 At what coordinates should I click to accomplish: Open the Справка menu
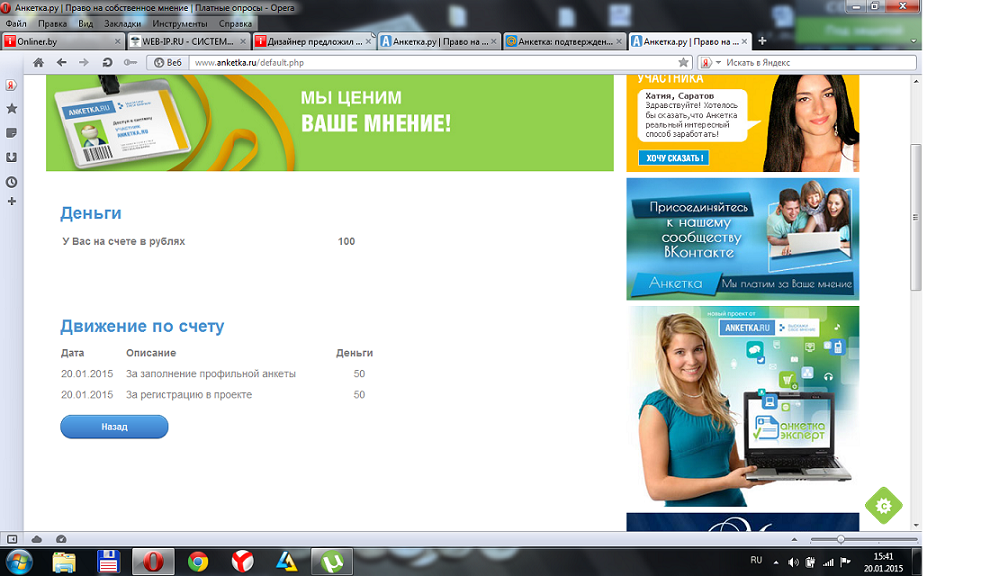[x=235, y=24]
